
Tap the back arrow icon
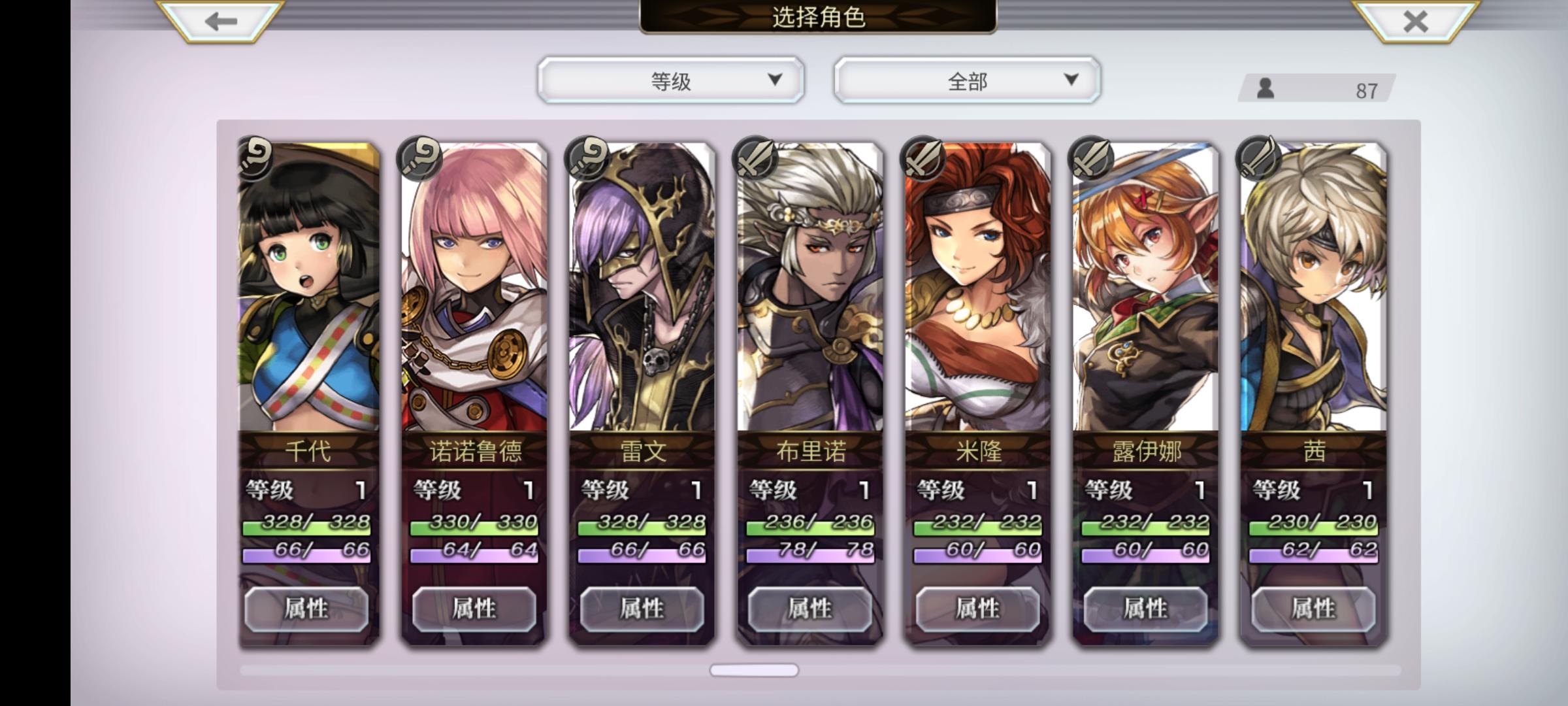[x=220, y=22]
